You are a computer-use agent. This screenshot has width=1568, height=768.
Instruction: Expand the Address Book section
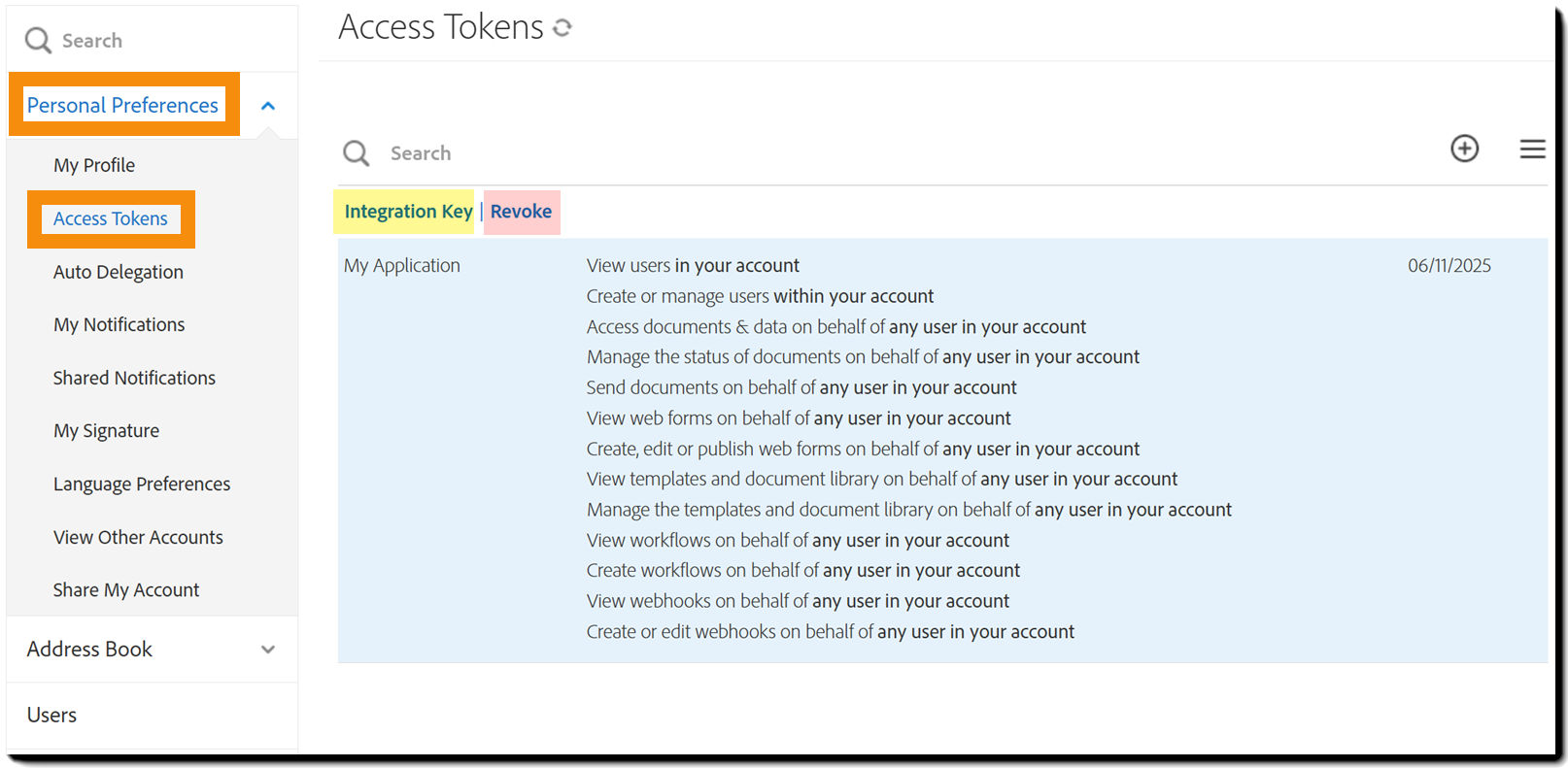[x=268, y=649]
